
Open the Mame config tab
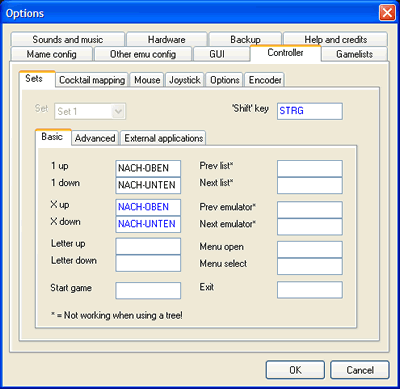click(x=52, y=54)
